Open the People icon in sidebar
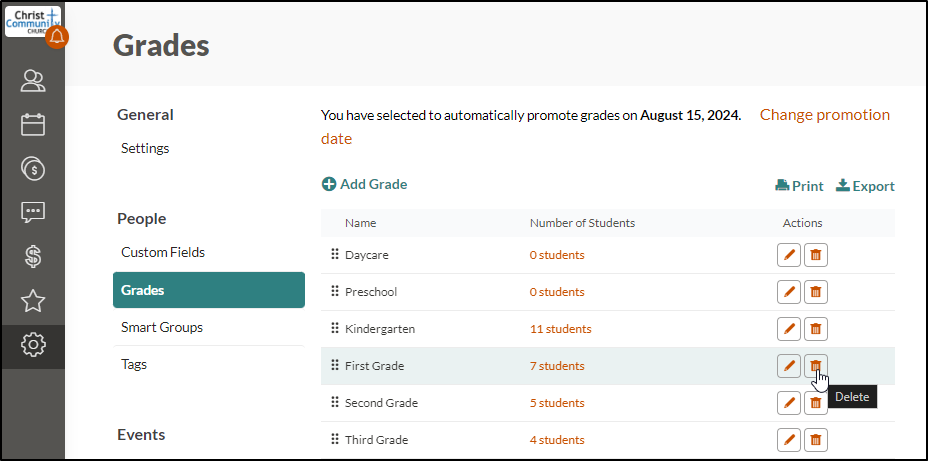Image resolution: width=928 pixels, height=461 pixels. 33,81
